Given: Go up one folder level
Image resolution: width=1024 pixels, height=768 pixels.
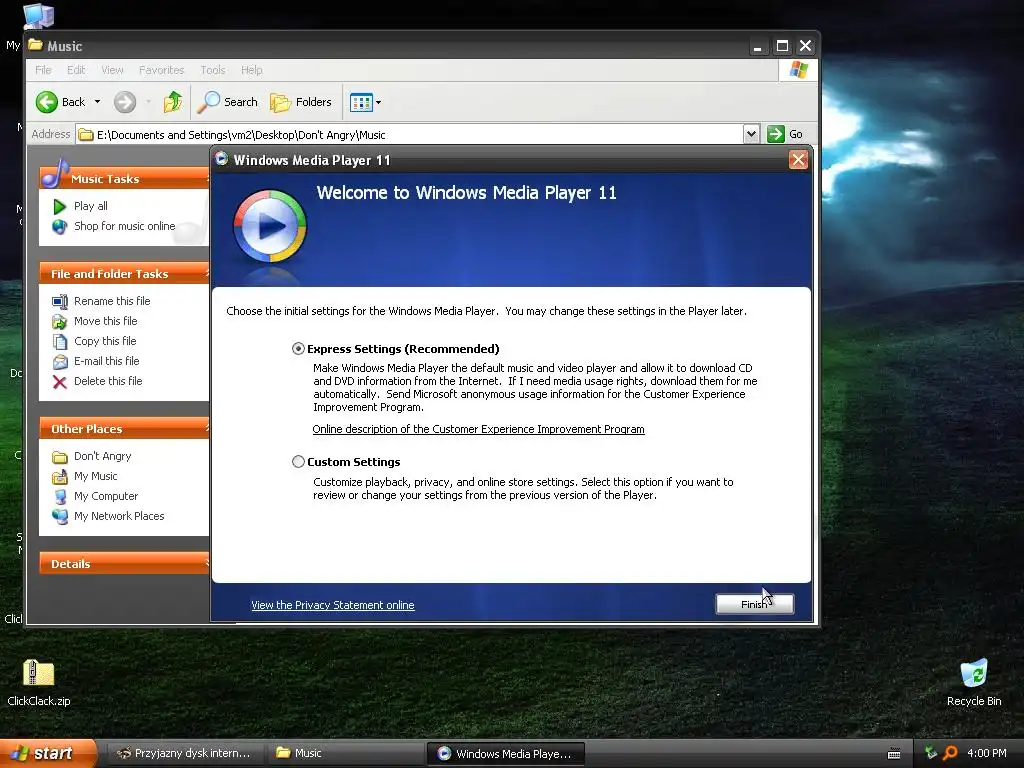Looking at the screenshot, I should tap(173, 102).
